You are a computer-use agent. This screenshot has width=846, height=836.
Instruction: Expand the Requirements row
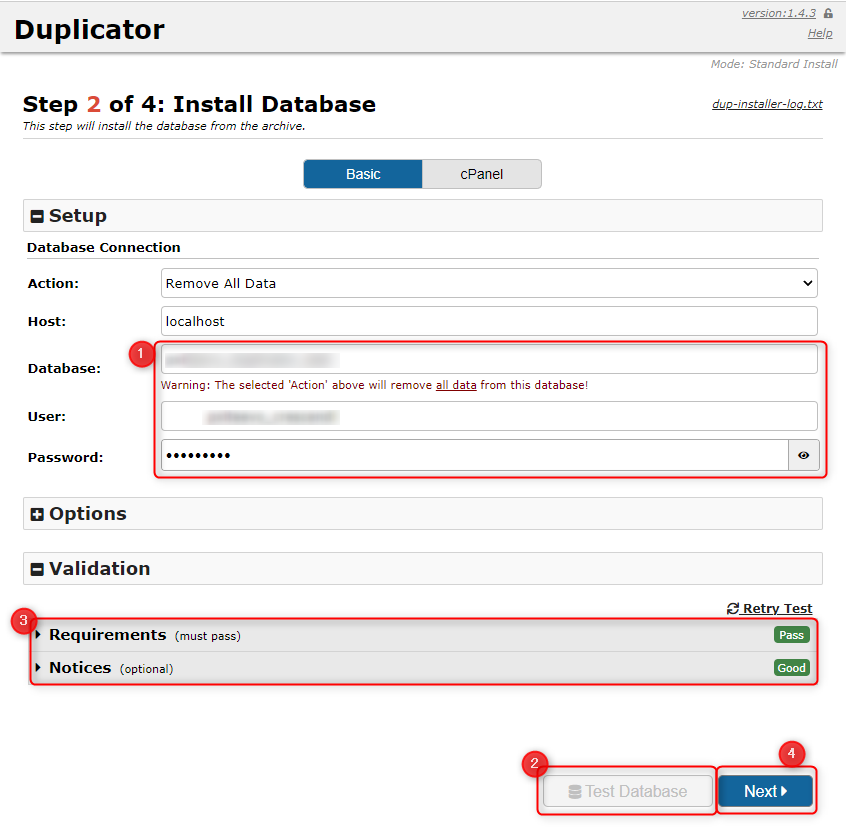pos(422,635)
